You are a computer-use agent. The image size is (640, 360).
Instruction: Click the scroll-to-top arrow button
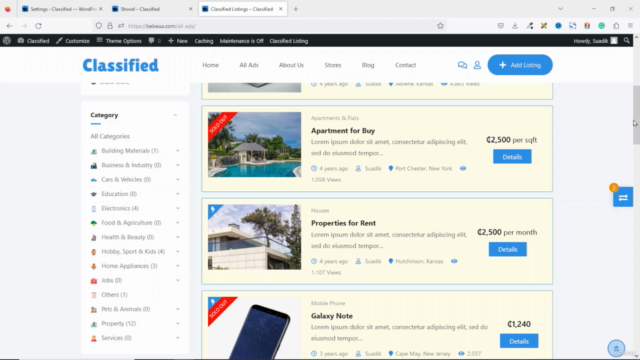pos(616,348)
